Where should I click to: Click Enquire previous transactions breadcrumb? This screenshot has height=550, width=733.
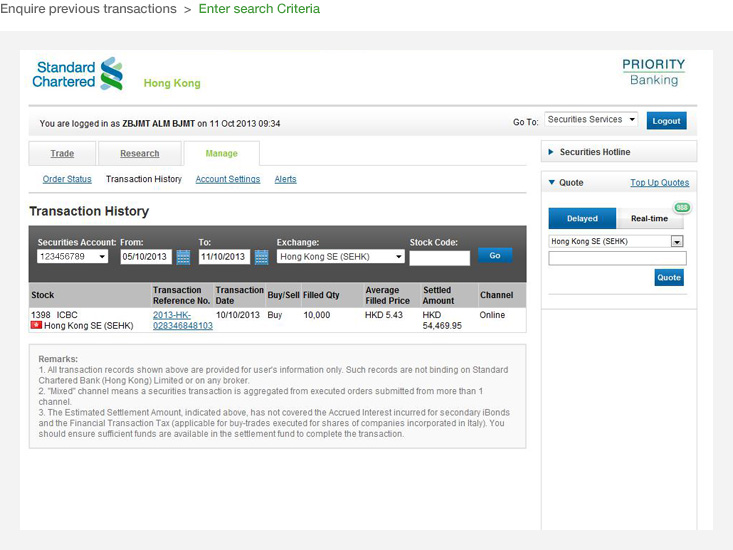[x=88, y=9]
